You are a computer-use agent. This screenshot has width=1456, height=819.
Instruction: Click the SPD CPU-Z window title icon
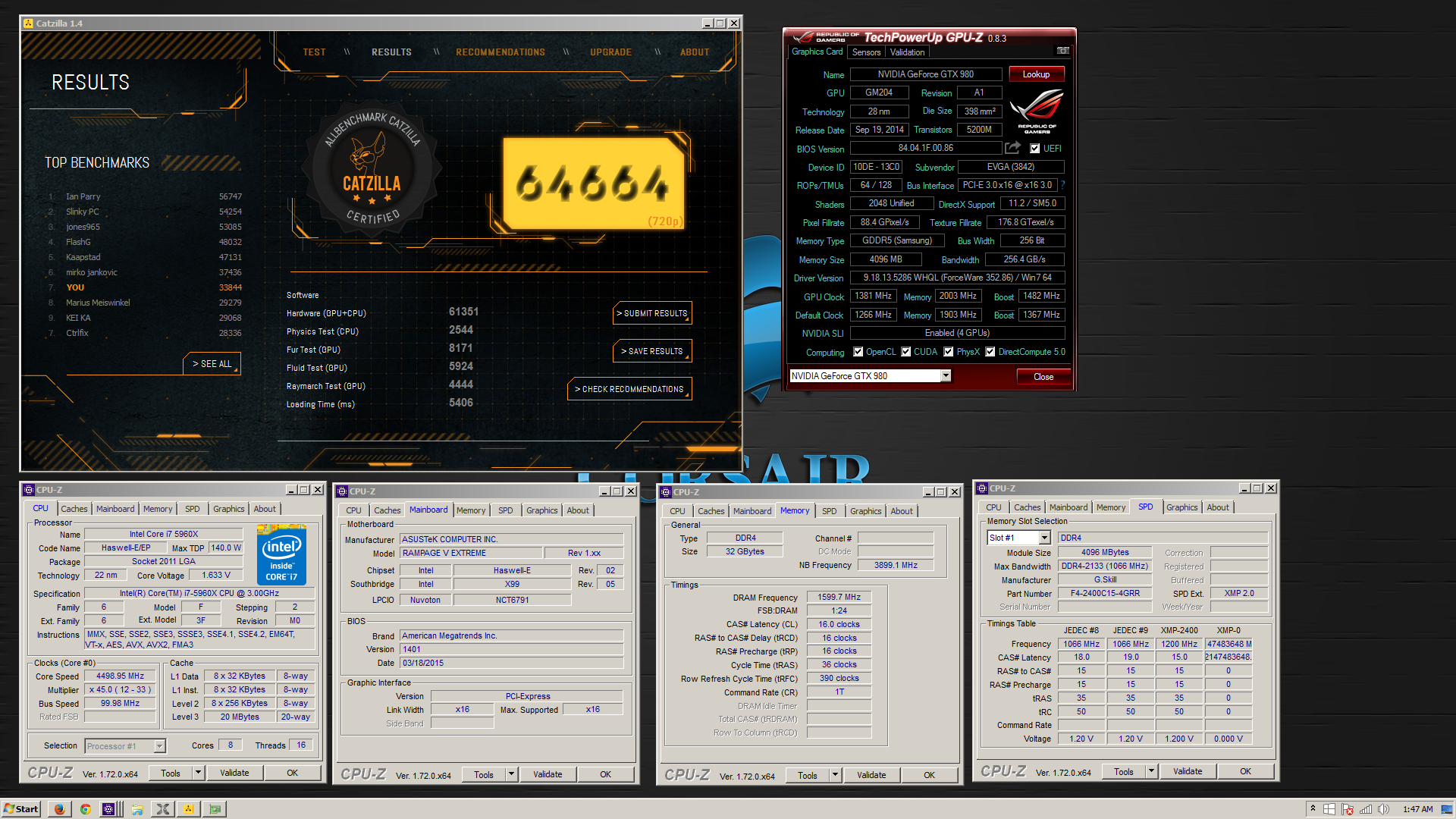pyautogui.click(x=982, y=488)
